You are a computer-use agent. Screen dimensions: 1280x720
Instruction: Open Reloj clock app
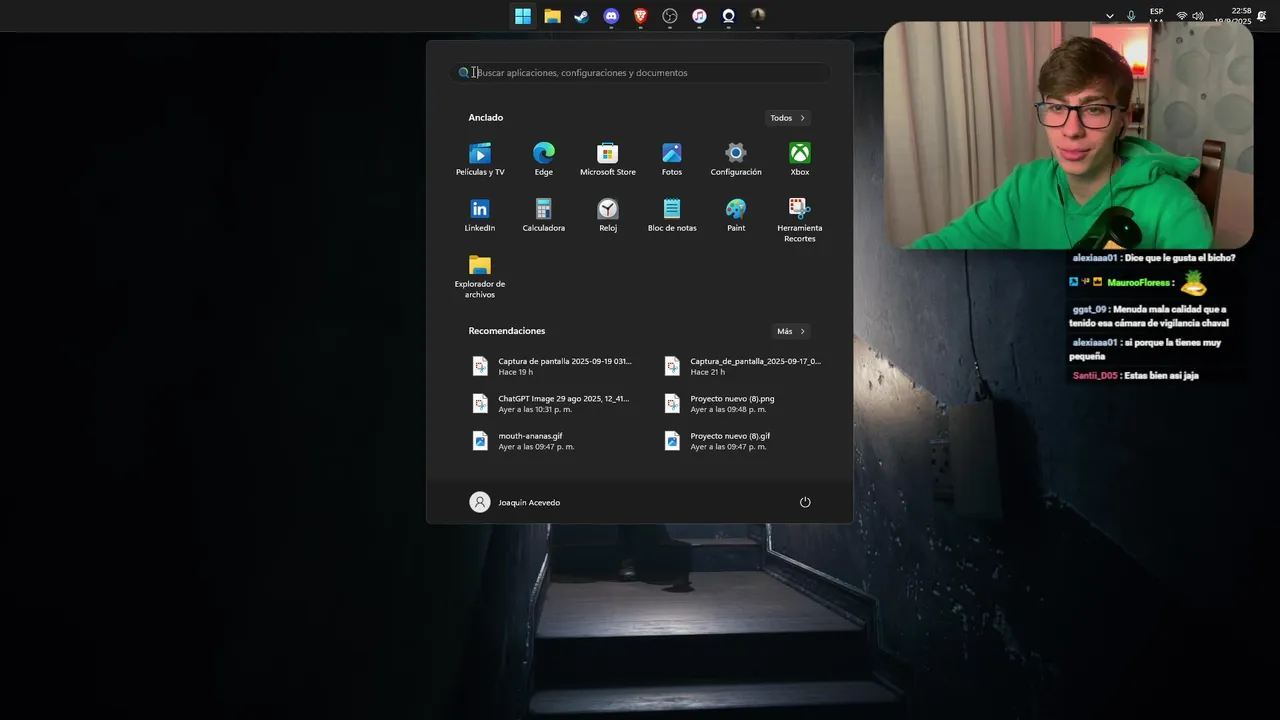pos(608,216)
